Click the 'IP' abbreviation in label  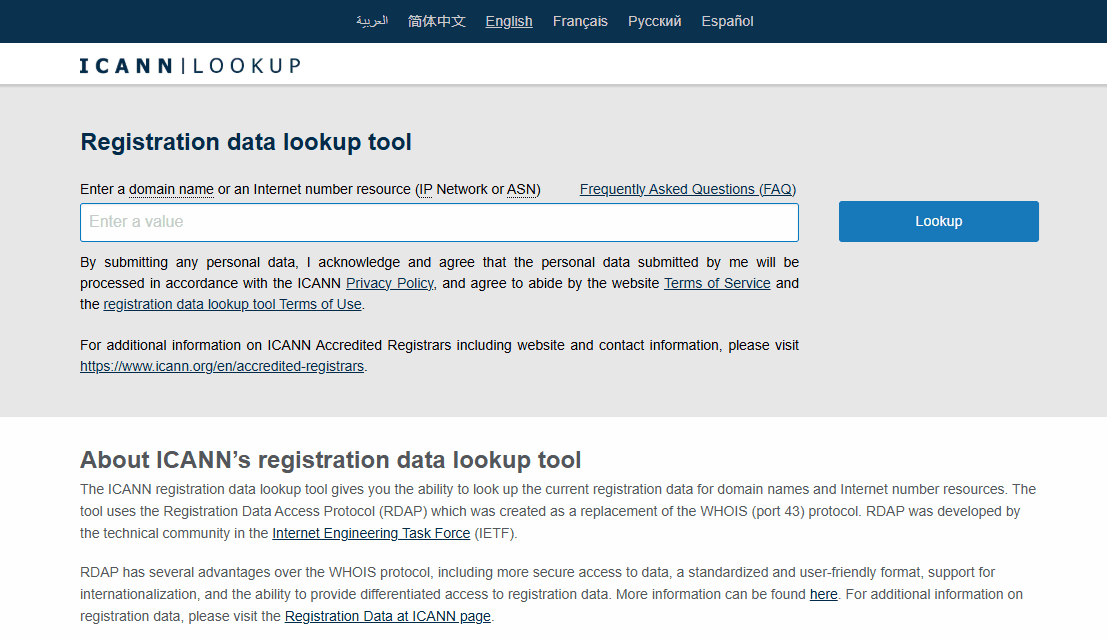[425, 189]
